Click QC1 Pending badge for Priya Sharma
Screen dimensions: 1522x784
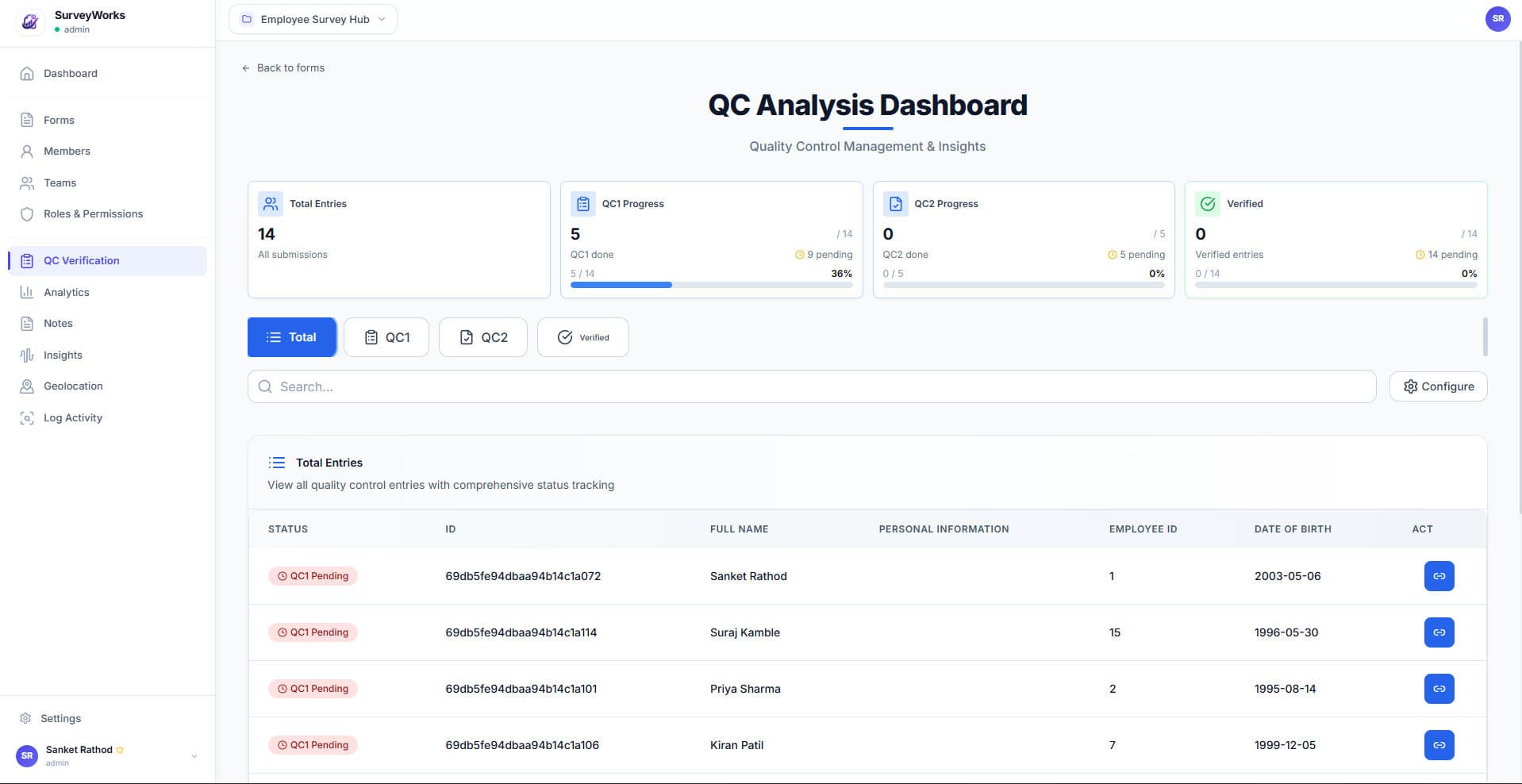[x=313, y=689]
